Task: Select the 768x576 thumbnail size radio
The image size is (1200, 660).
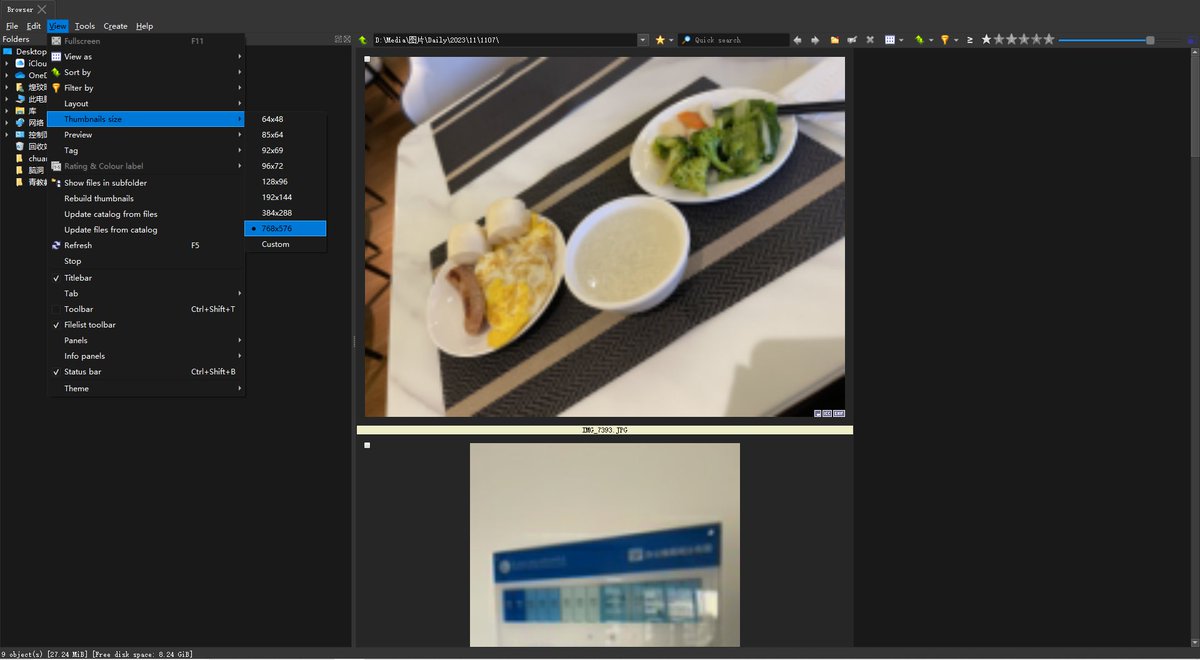Action: point(254,229)
